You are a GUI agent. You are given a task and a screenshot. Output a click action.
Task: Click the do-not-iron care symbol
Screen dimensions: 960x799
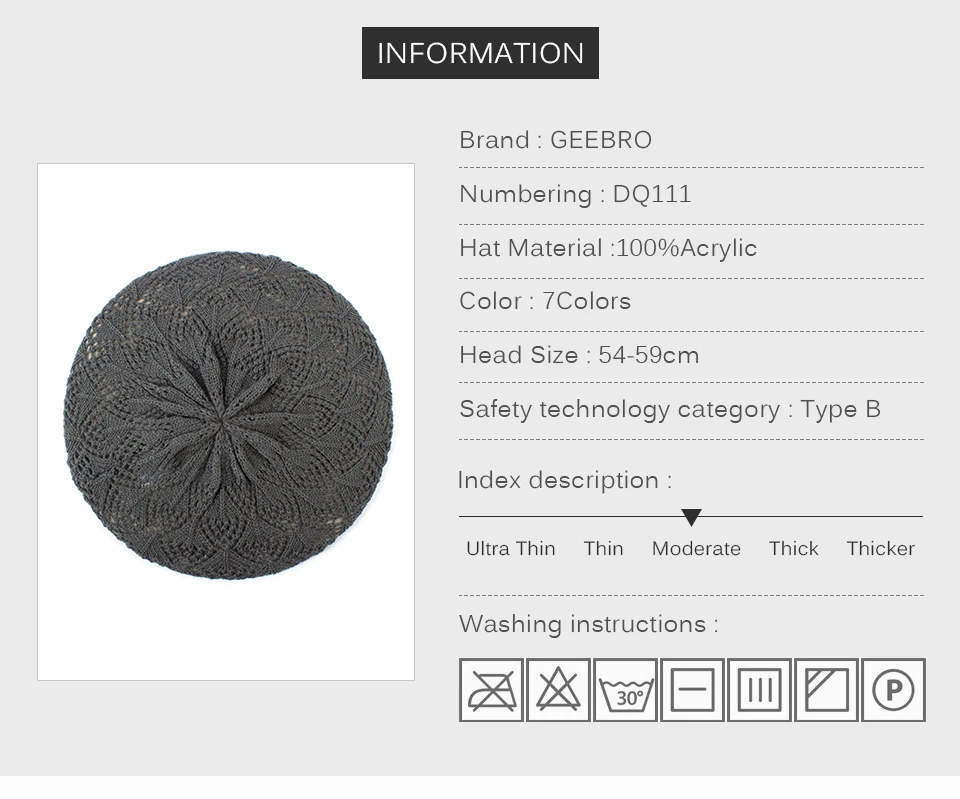coord(491,690)
